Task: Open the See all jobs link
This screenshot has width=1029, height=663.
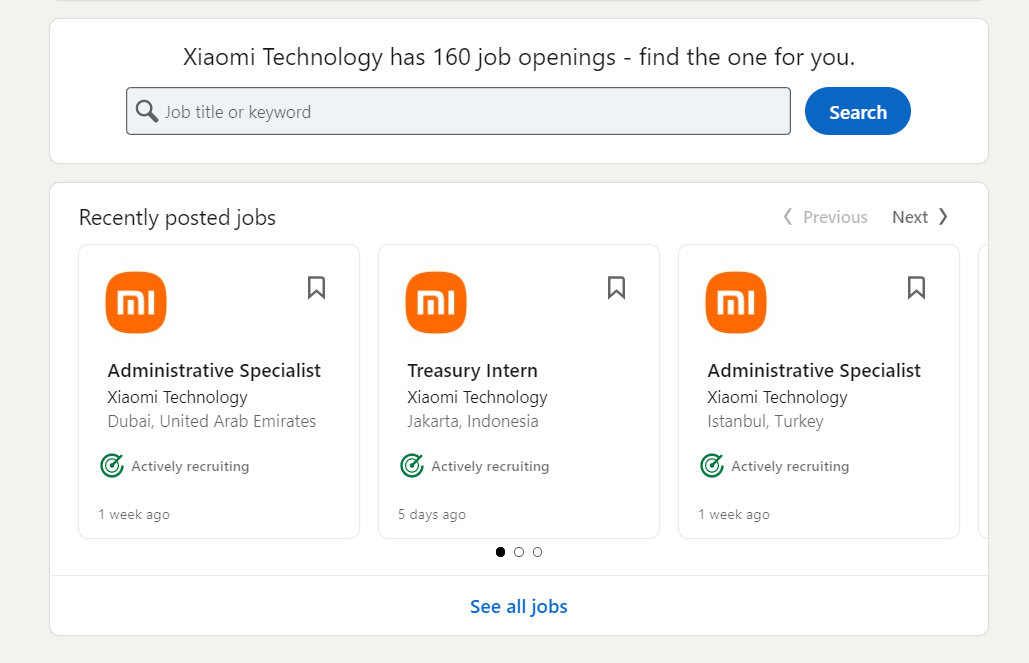Action: click(x=518, y=607)
